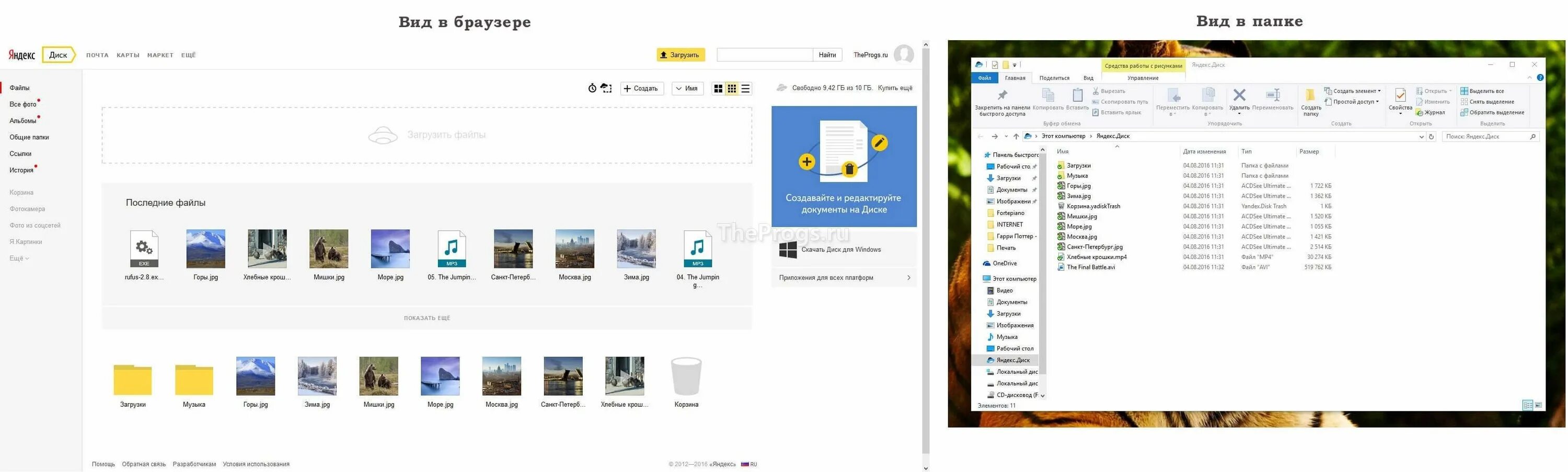Click Вставить ярлык in Explorer ribbon
The width and height of the screenshot is (1568, 472).
coord(1116,112)
